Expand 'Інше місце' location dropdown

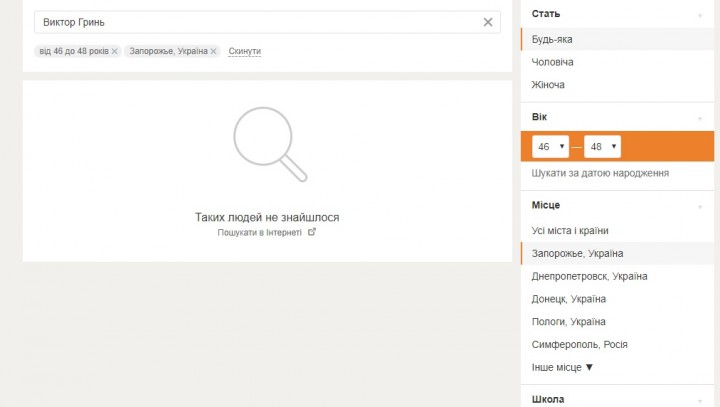tap(563, 367)
